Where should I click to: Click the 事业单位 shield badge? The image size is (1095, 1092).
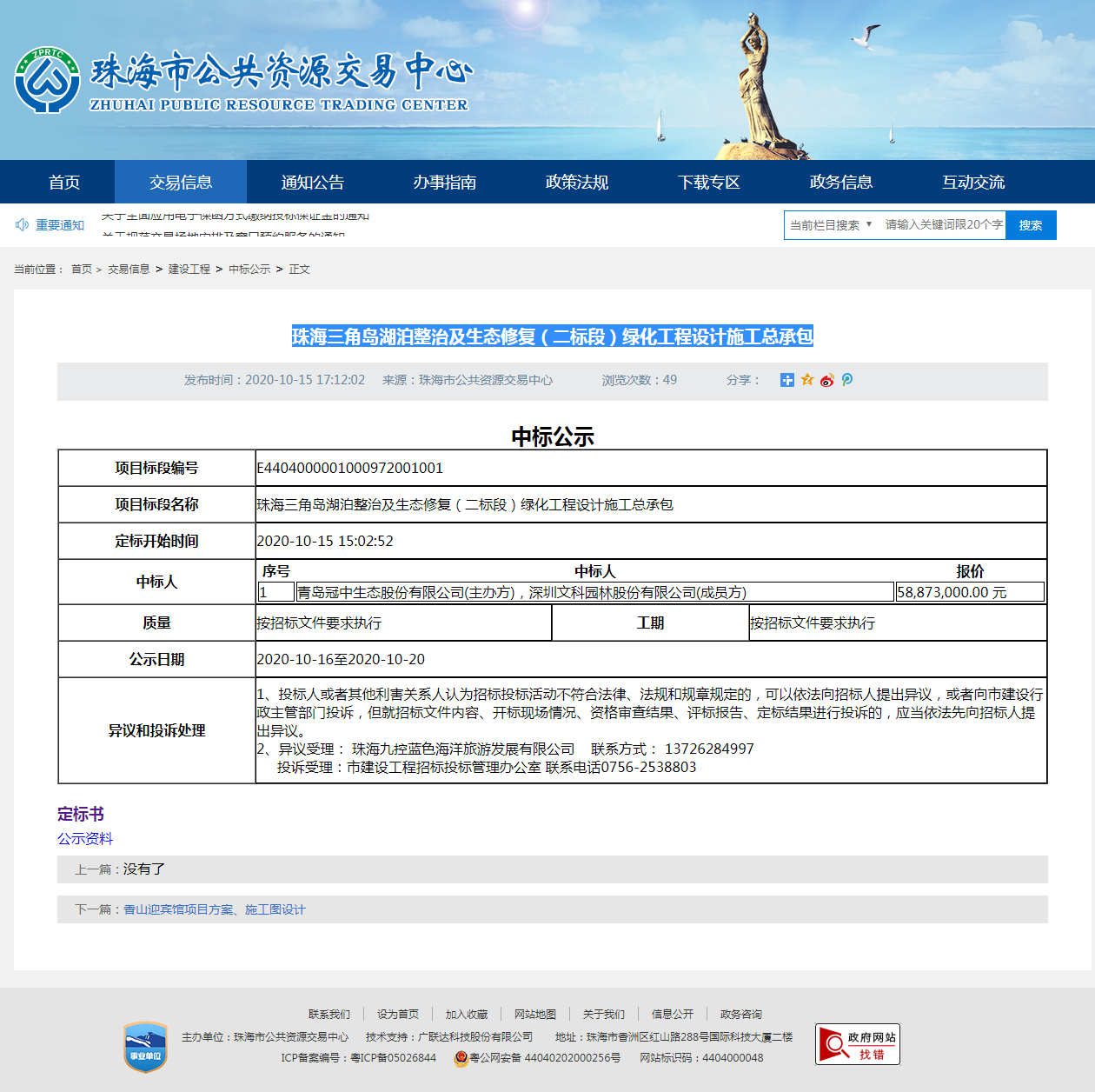pyautogui.click(x=145, y=1047)
